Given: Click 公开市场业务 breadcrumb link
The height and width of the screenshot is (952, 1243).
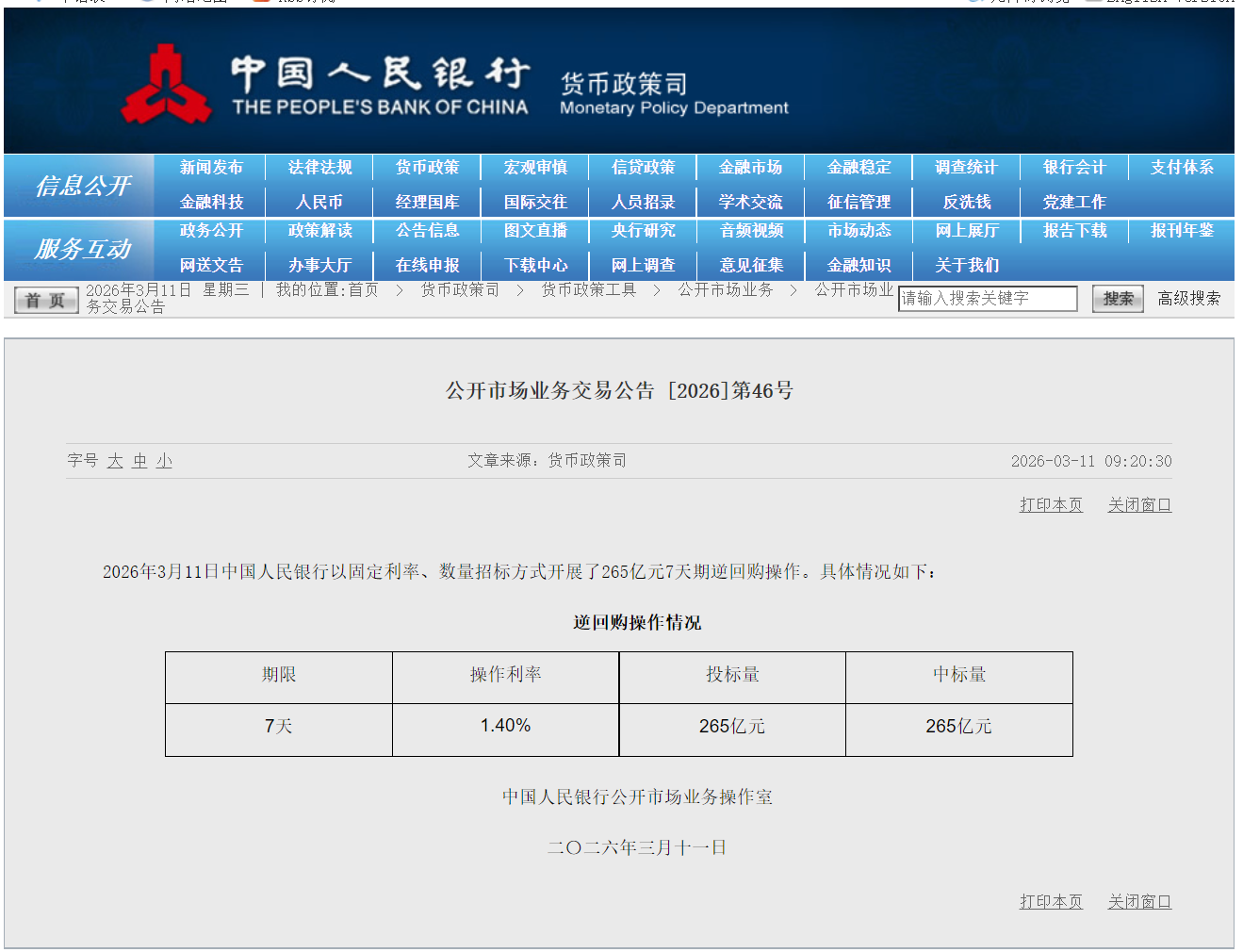Looking at the screenshot, I should point(725,290).
